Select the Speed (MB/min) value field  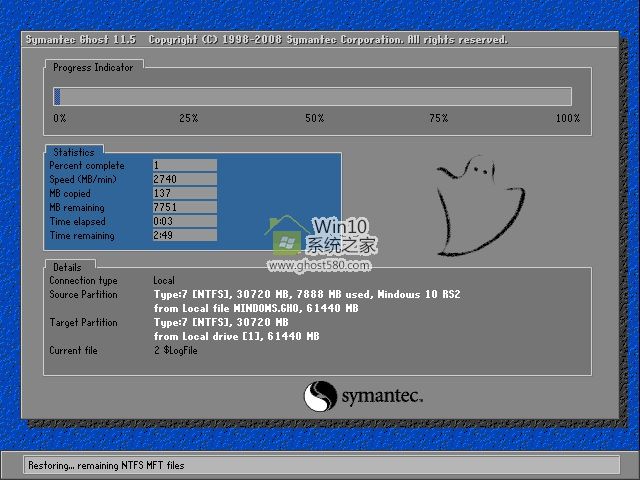184,179
